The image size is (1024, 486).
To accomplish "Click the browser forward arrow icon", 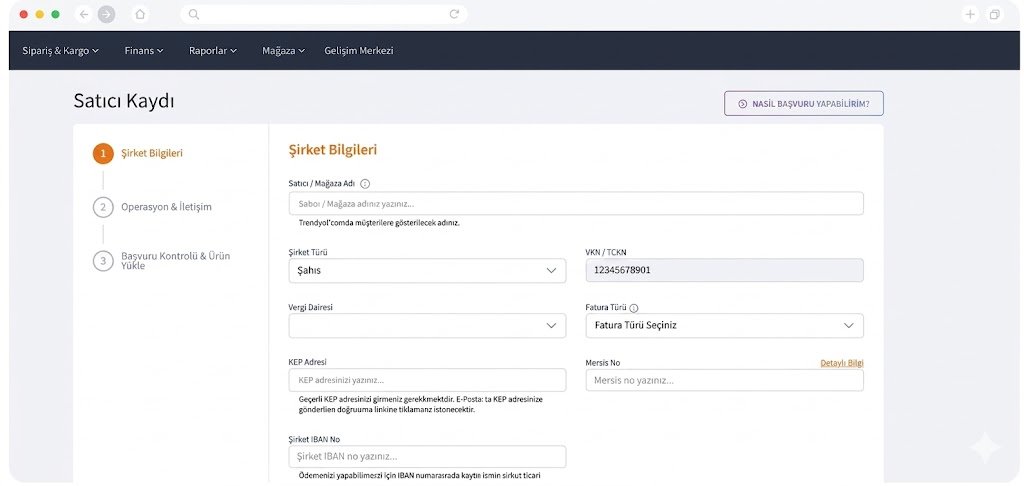I will tap(106, 14).
